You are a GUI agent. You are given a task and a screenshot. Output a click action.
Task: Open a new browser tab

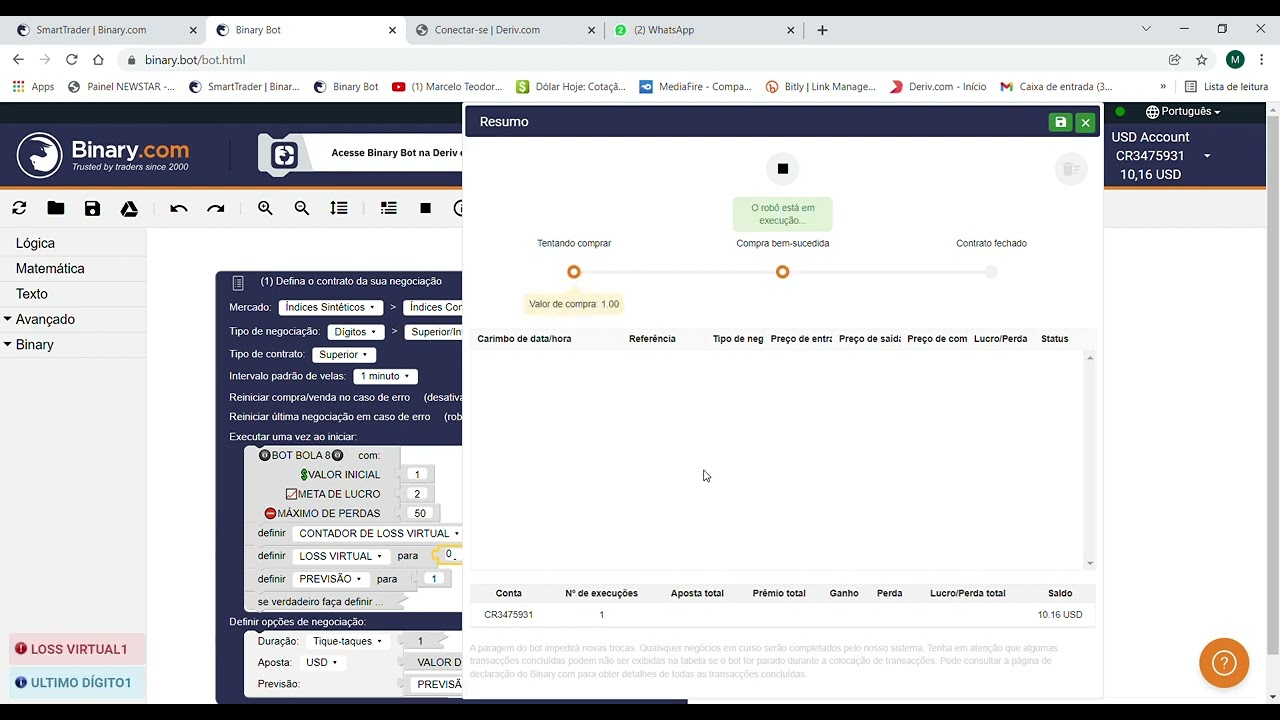coord(822,30)
